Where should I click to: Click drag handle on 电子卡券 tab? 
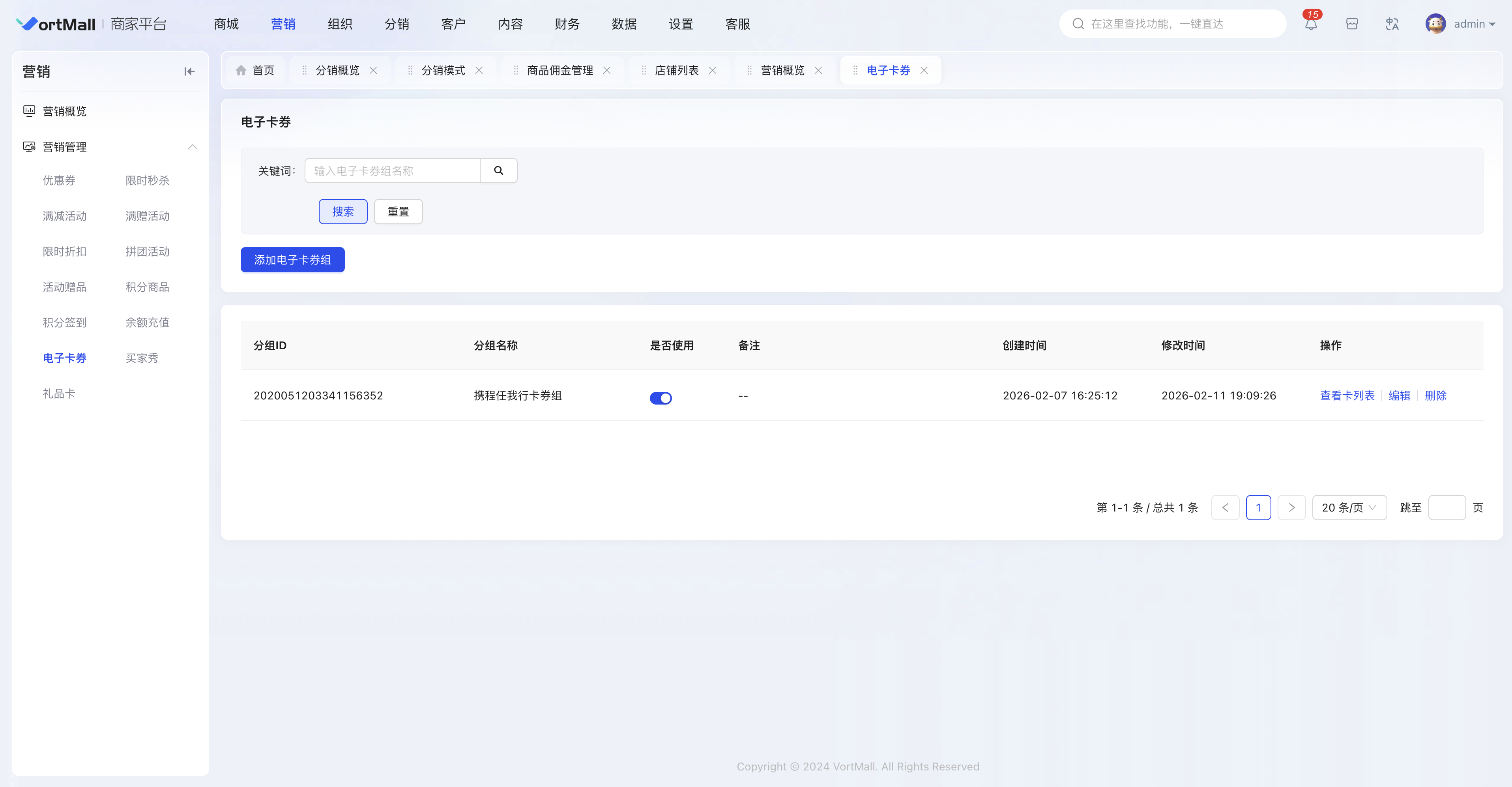tap(855, 71)
